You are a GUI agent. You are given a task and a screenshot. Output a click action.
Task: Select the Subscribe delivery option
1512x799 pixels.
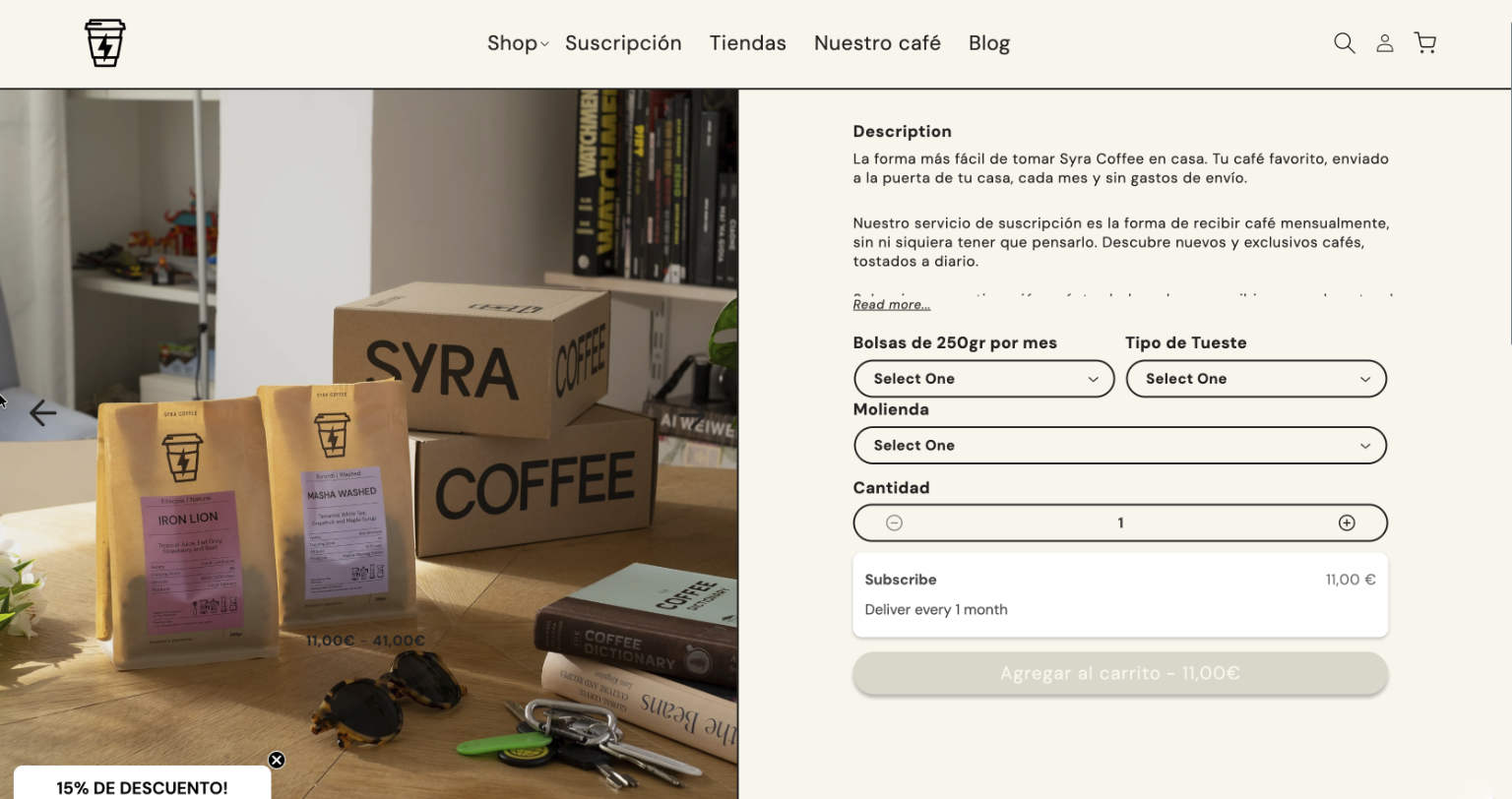click(1120, 594)
